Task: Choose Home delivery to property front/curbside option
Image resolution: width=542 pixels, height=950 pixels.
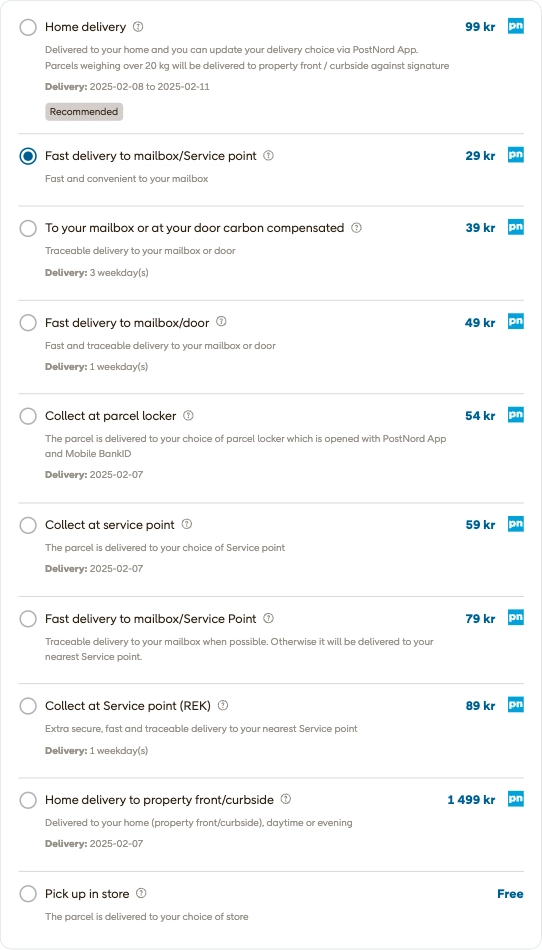Action: point(28,800)
